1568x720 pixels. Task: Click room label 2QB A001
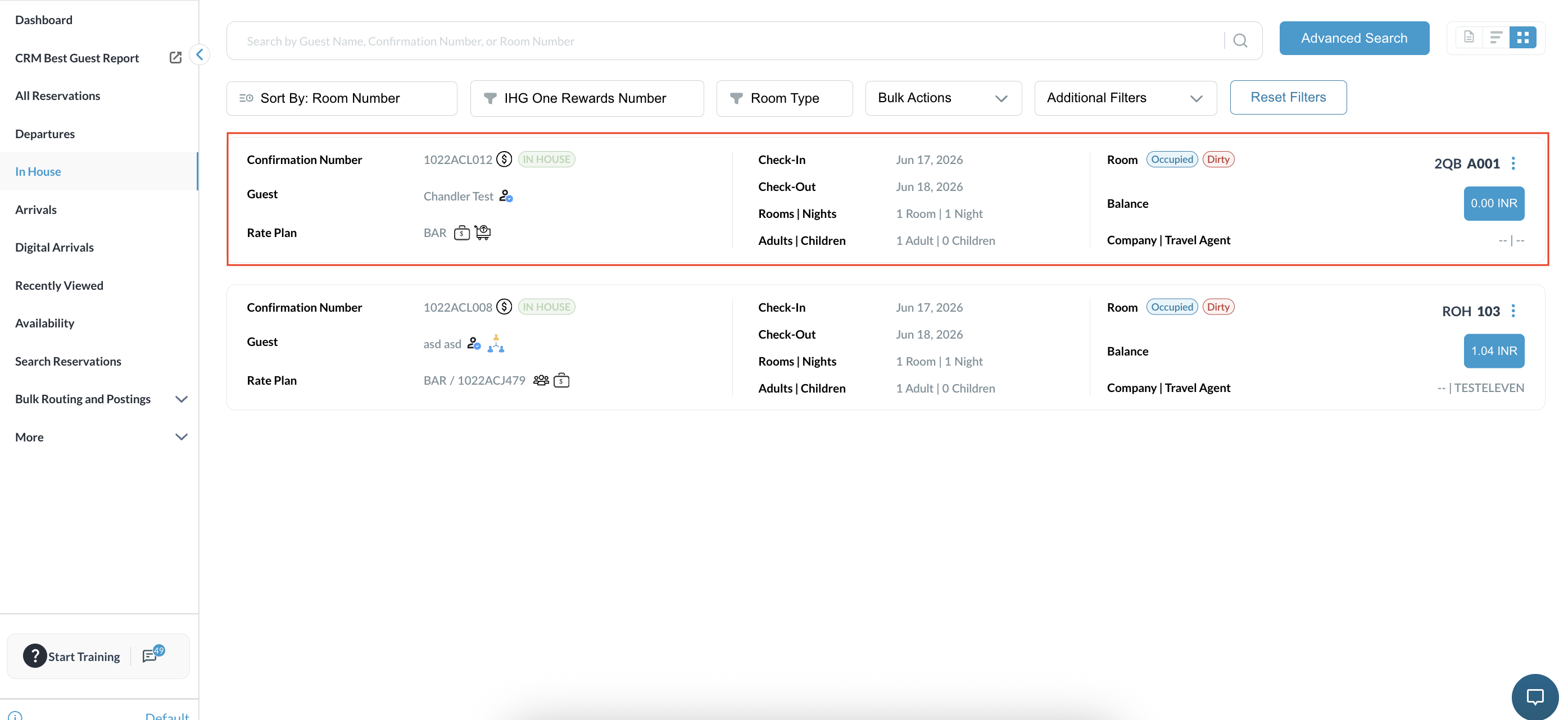tap(1467, 163)
